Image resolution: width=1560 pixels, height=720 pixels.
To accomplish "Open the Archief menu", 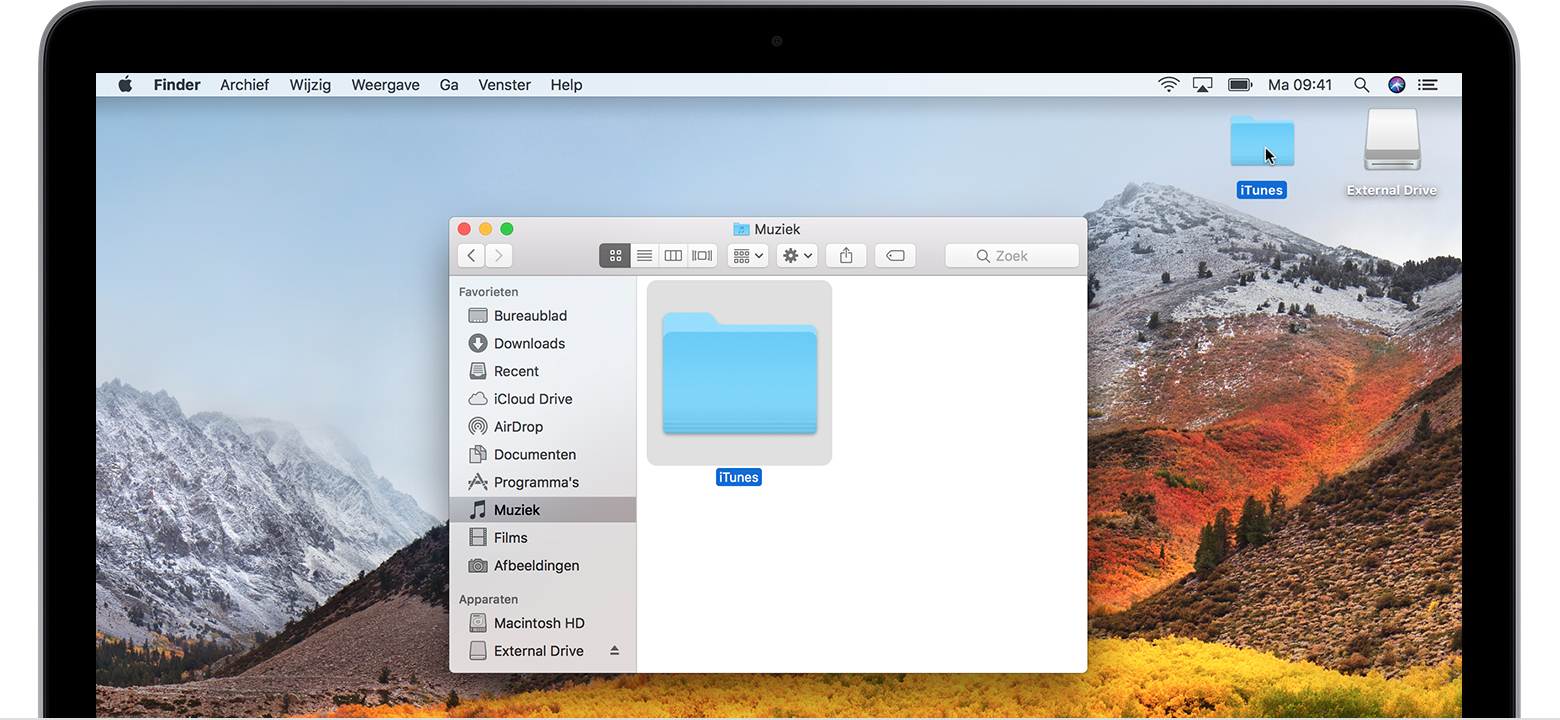I will 244,85.
